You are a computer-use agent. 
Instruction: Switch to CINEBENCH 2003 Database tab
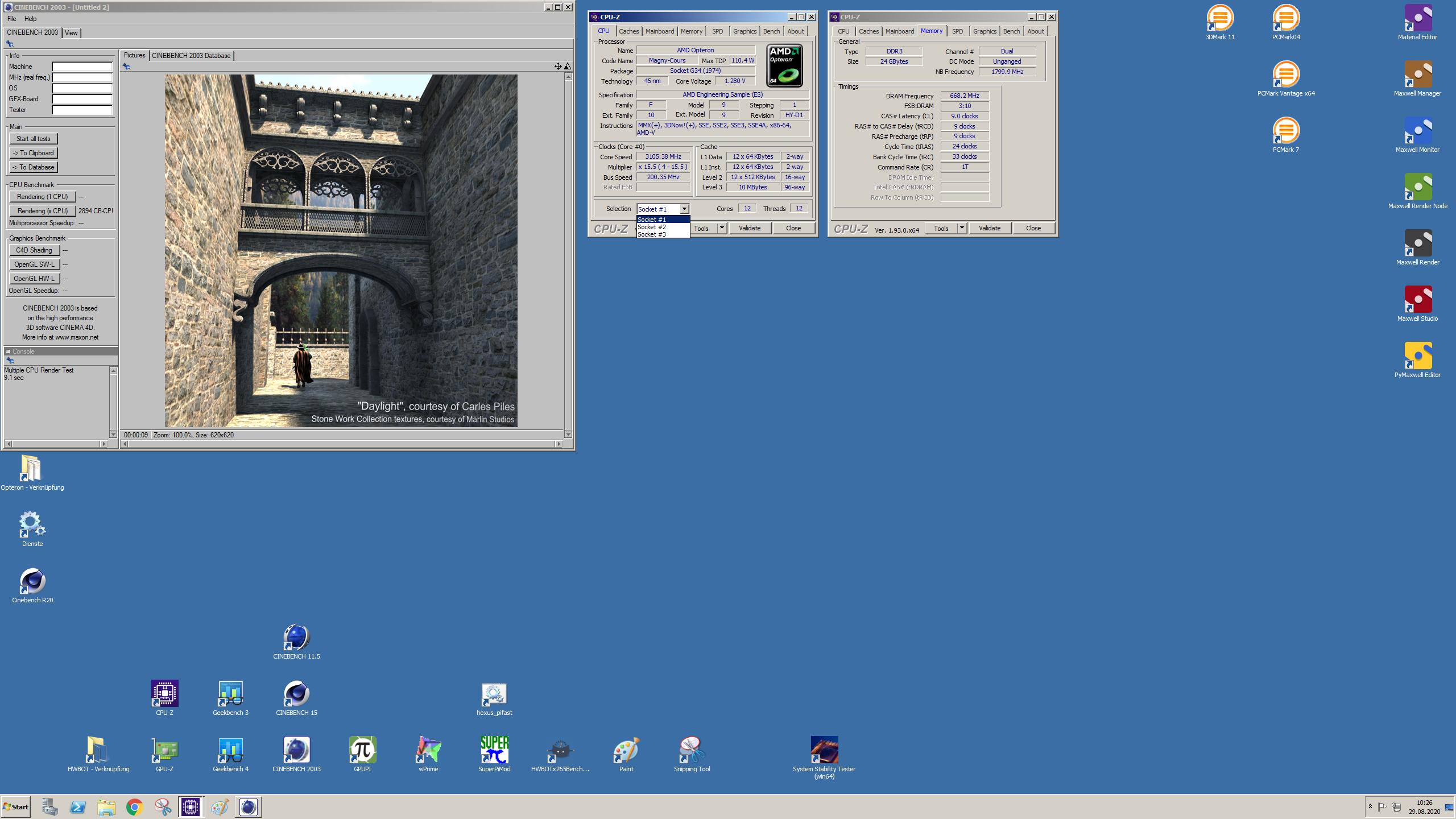(x=191, y=56)
